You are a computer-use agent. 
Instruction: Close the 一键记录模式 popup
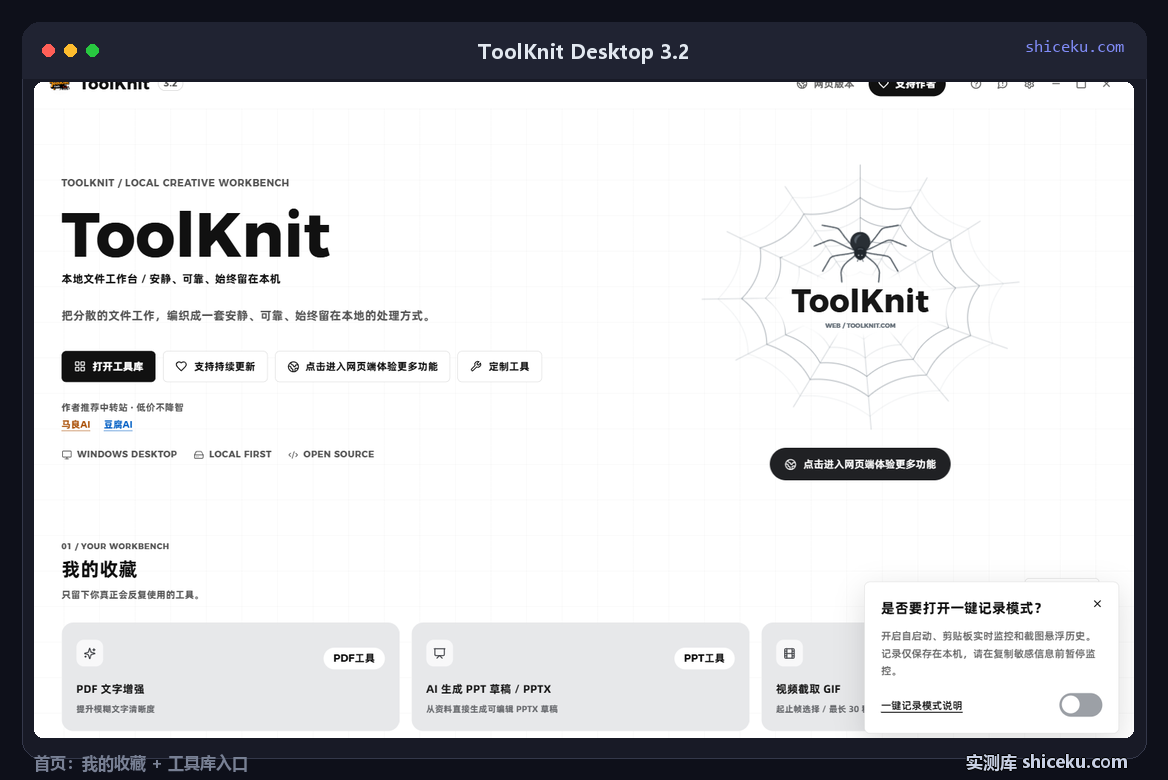[x=1097, y=604]
